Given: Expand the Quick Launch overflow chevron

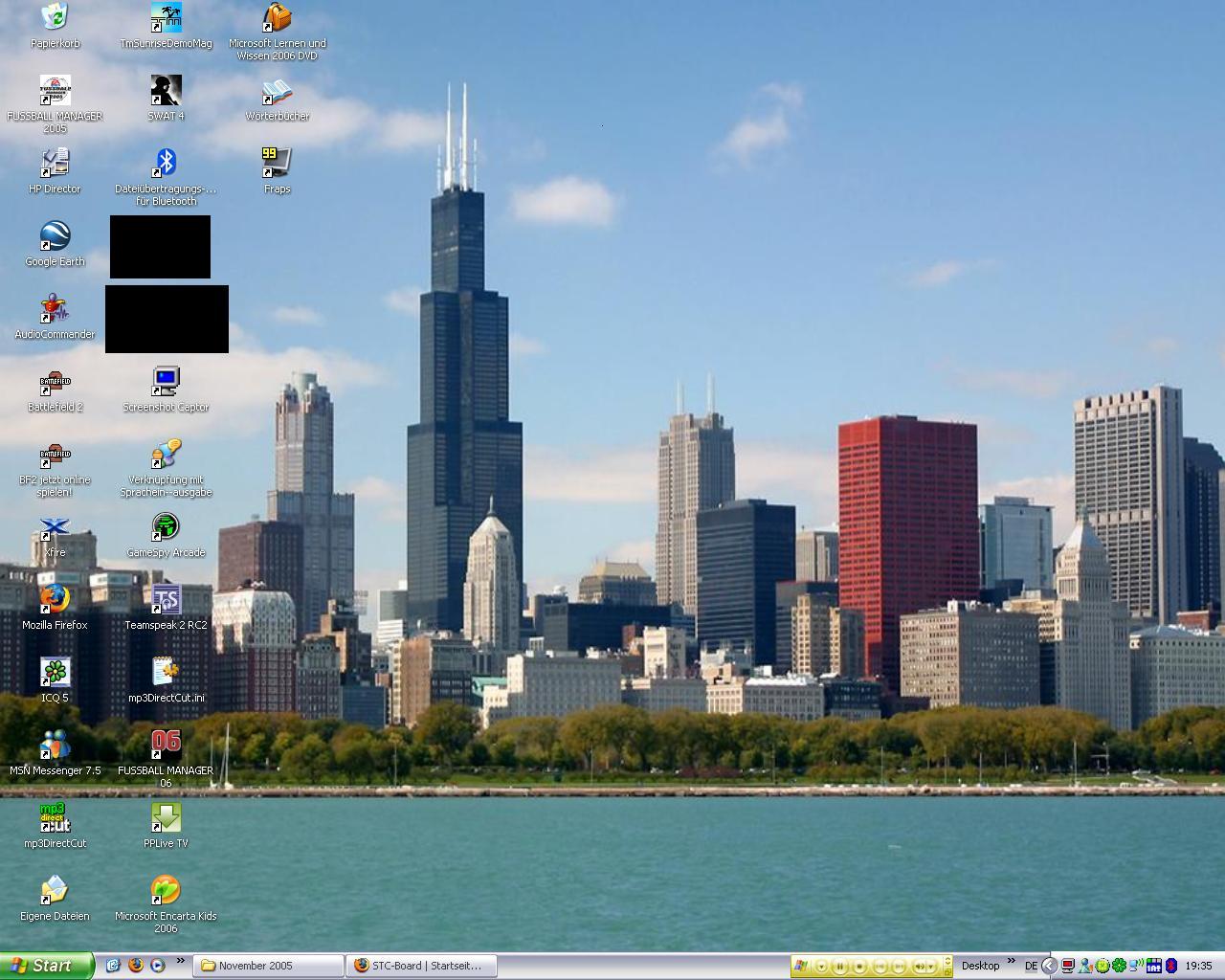Looking at the screenshot, I should pyautogui.click(x=180, y=962).
